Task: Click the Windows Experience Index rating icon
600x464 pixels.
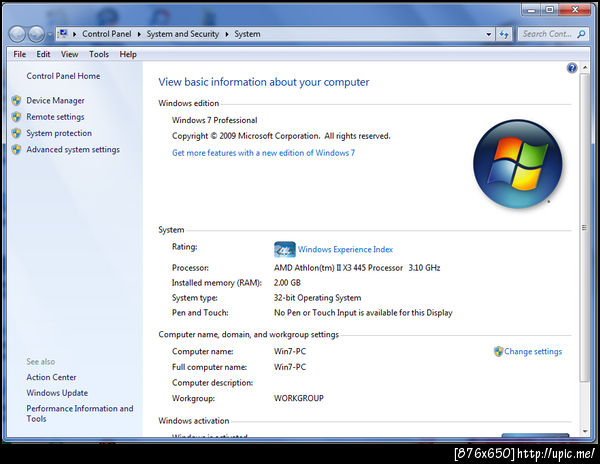Action: [x=285, y=249]
